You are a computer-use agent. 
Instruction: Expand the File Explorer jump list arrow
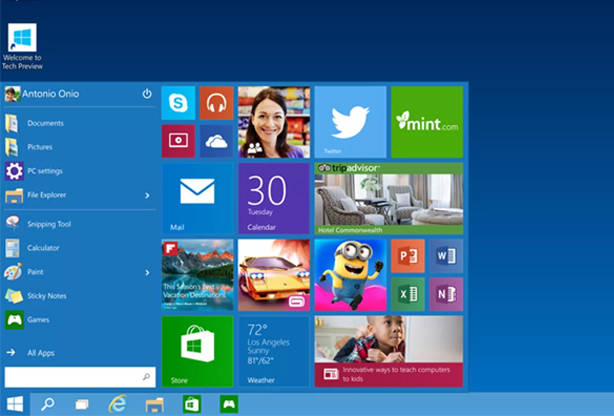point(147,195)
